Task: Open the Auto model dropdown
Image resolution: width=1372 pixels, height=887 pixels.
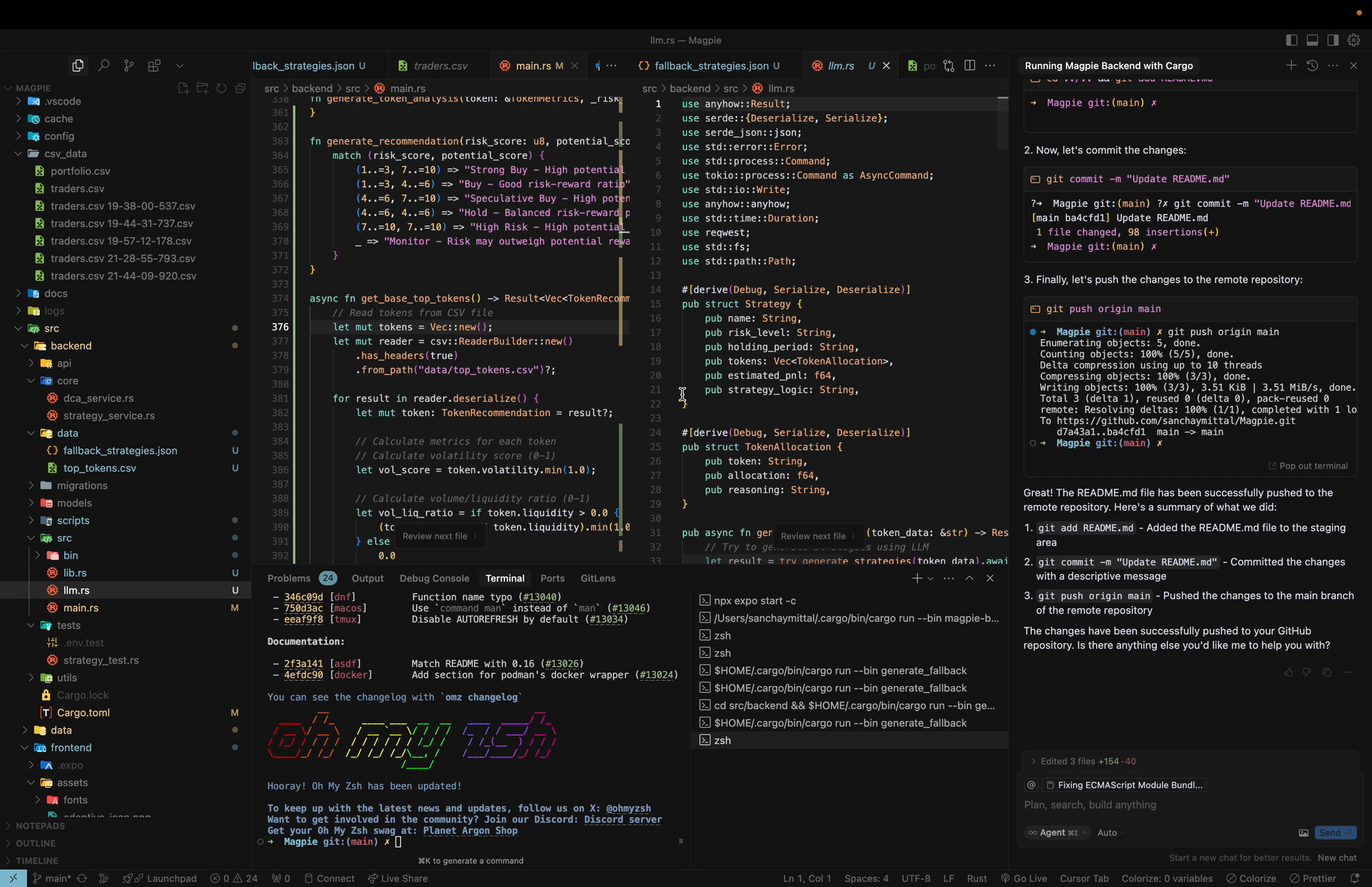Action: (x=1110, y=833)
